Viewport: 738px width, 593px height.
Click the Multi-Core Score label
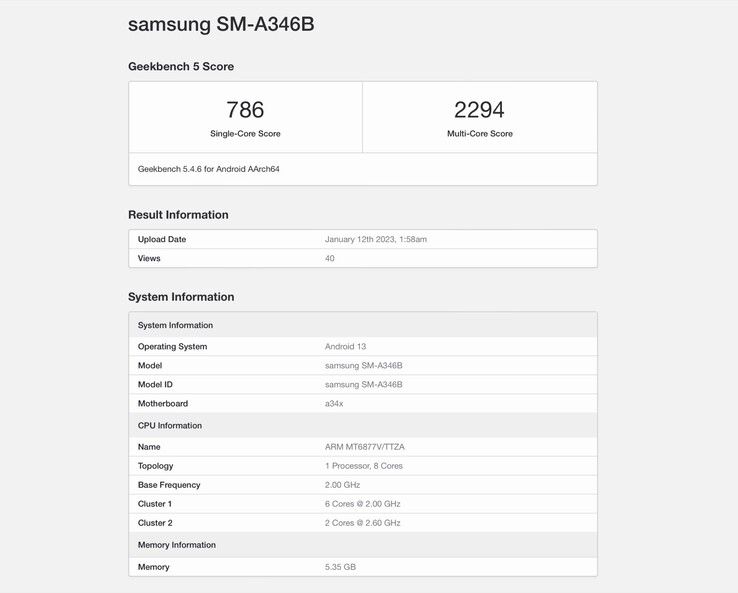point(479,134)
